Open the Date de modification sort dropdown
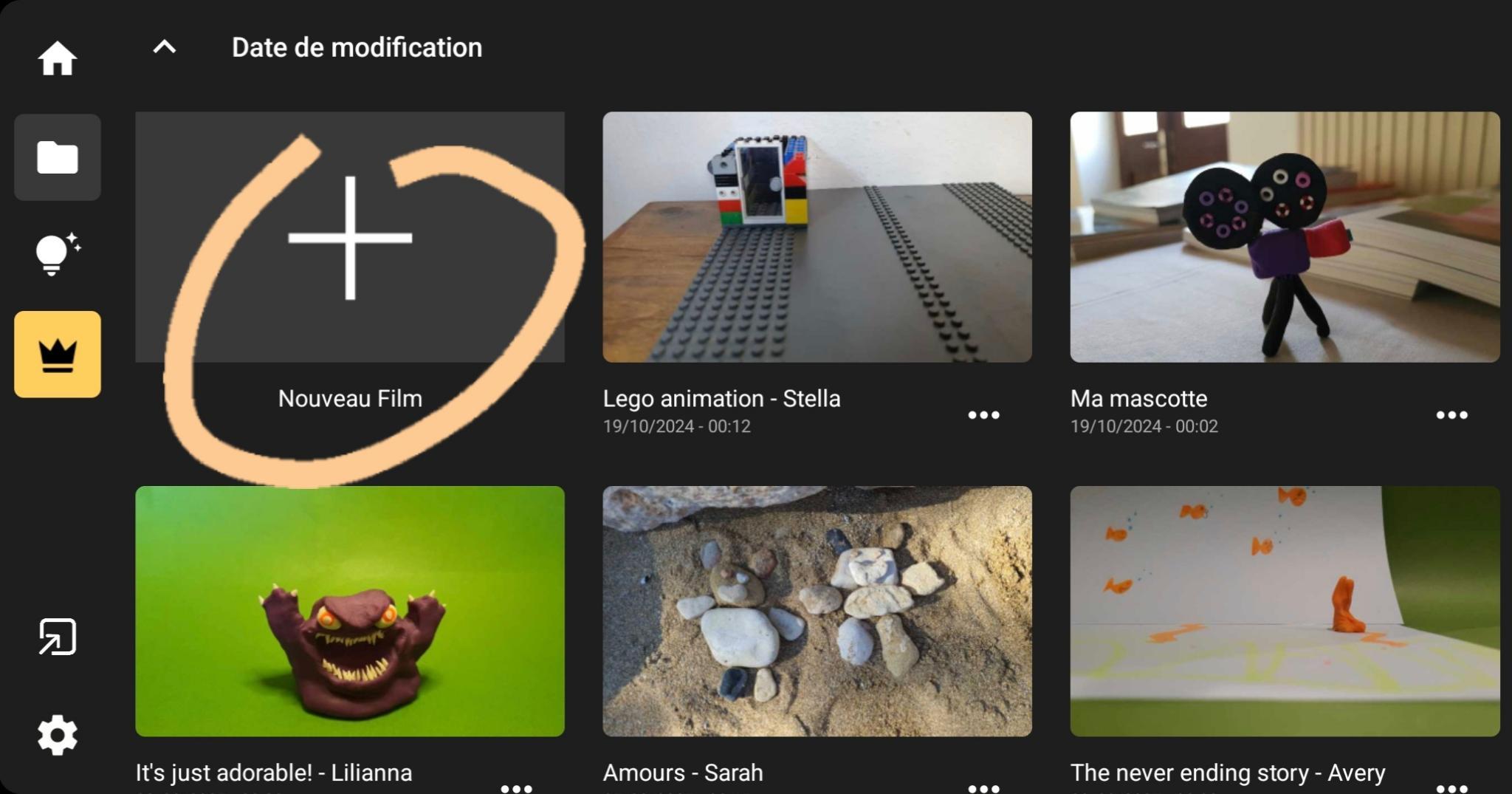This screenshot has height=794, width=1512. [x=357, y=47]
